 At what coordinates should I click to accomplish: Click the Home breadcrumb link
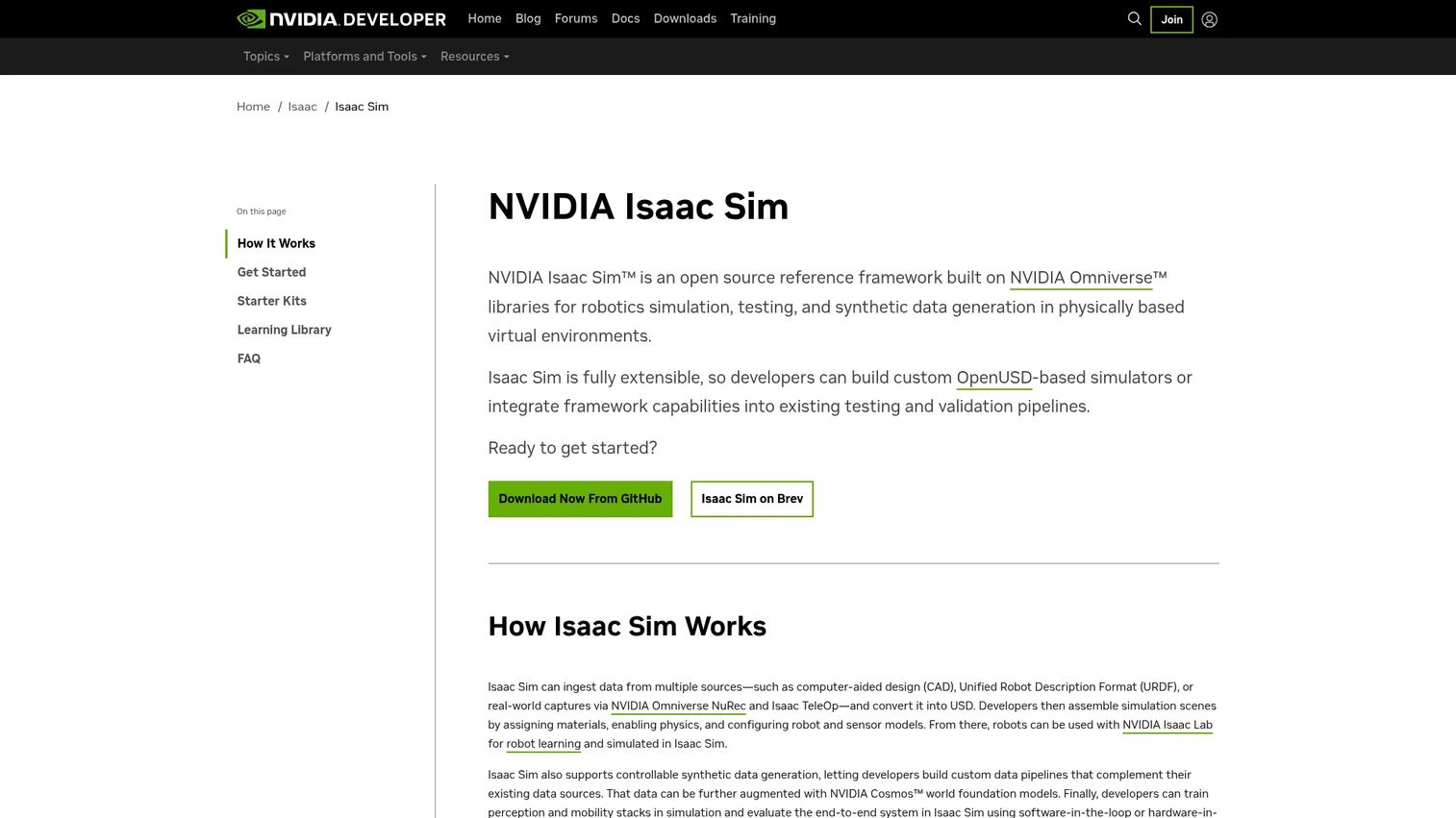(x=253, y=107)
